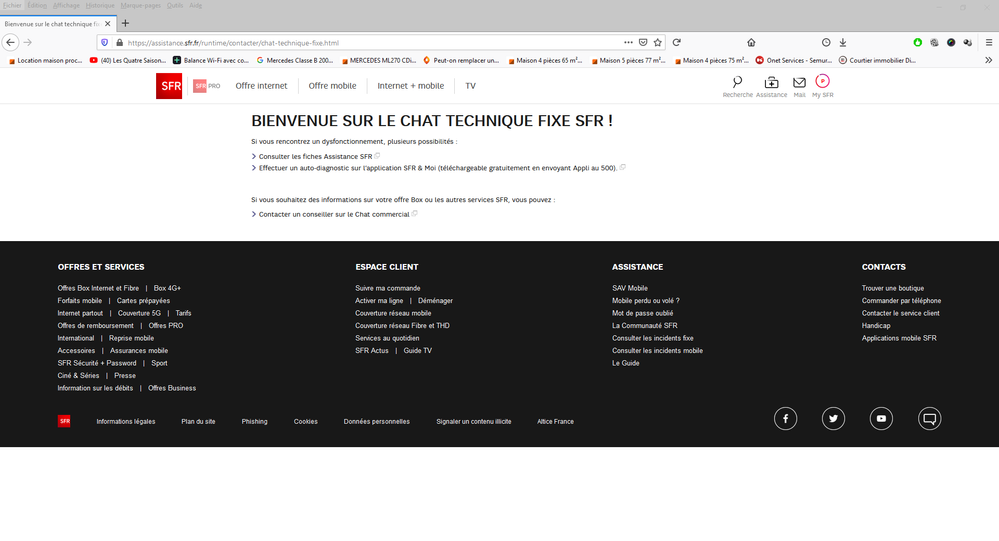This screenshot has height=541, width=999.
Task: Click the red SFR logo in header
Action: pyautogui.click(x=169, y=86)
